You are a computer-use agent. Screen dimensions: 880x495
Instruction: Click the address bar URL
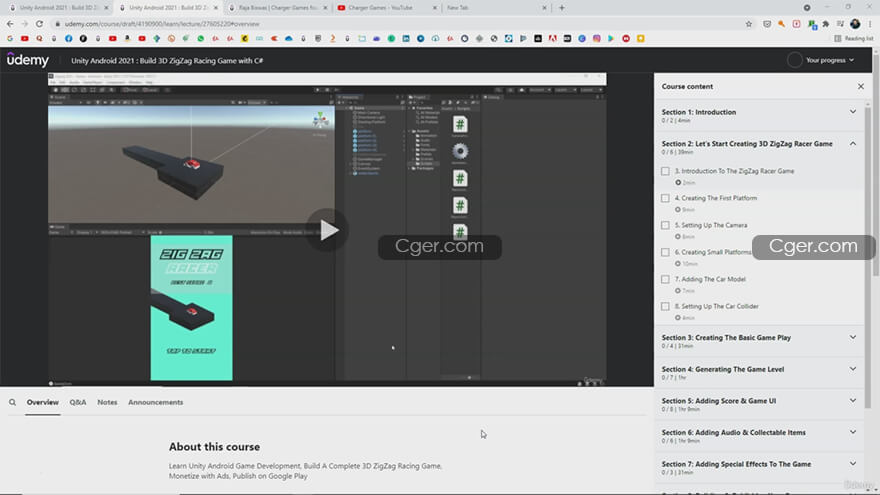[162, 24]
